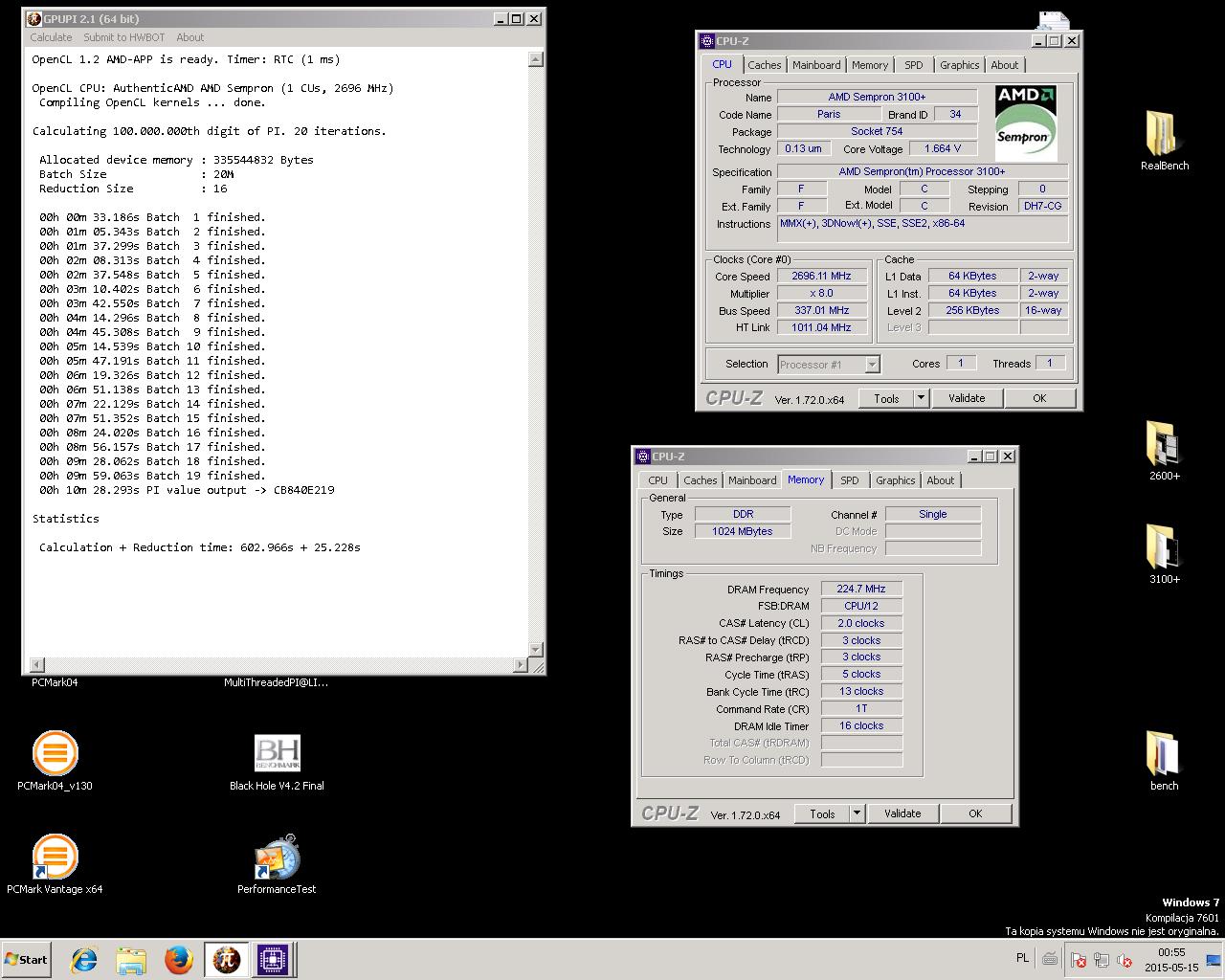
Task: Click the GPUPI title bar icon
Action: point(34,18)
